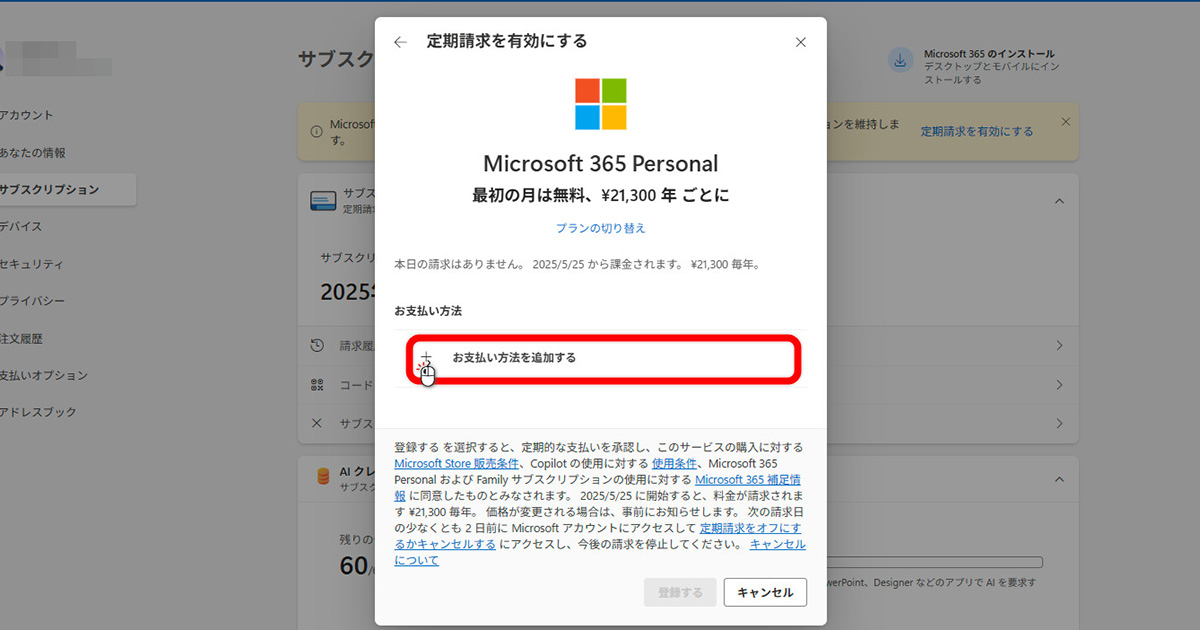Collapse the AI credits card chevron
The width and height of the screenshot is (1200, 630).
coord(1059,478)
